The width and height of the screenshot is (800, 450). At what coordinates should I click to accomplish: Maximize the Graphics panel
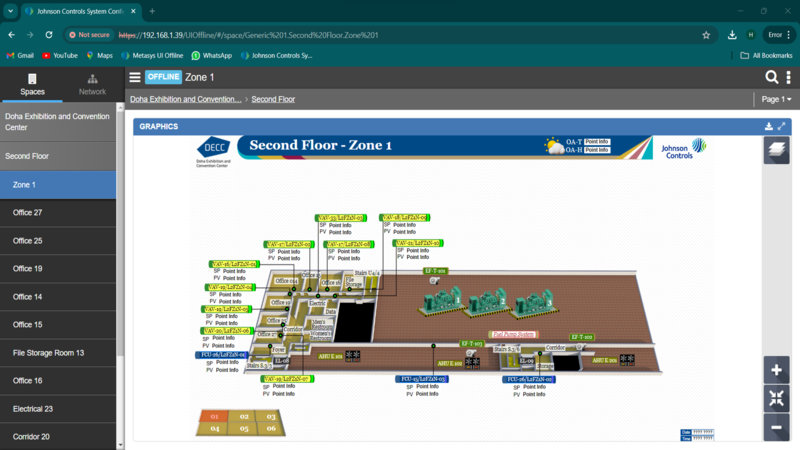[782, 127]
